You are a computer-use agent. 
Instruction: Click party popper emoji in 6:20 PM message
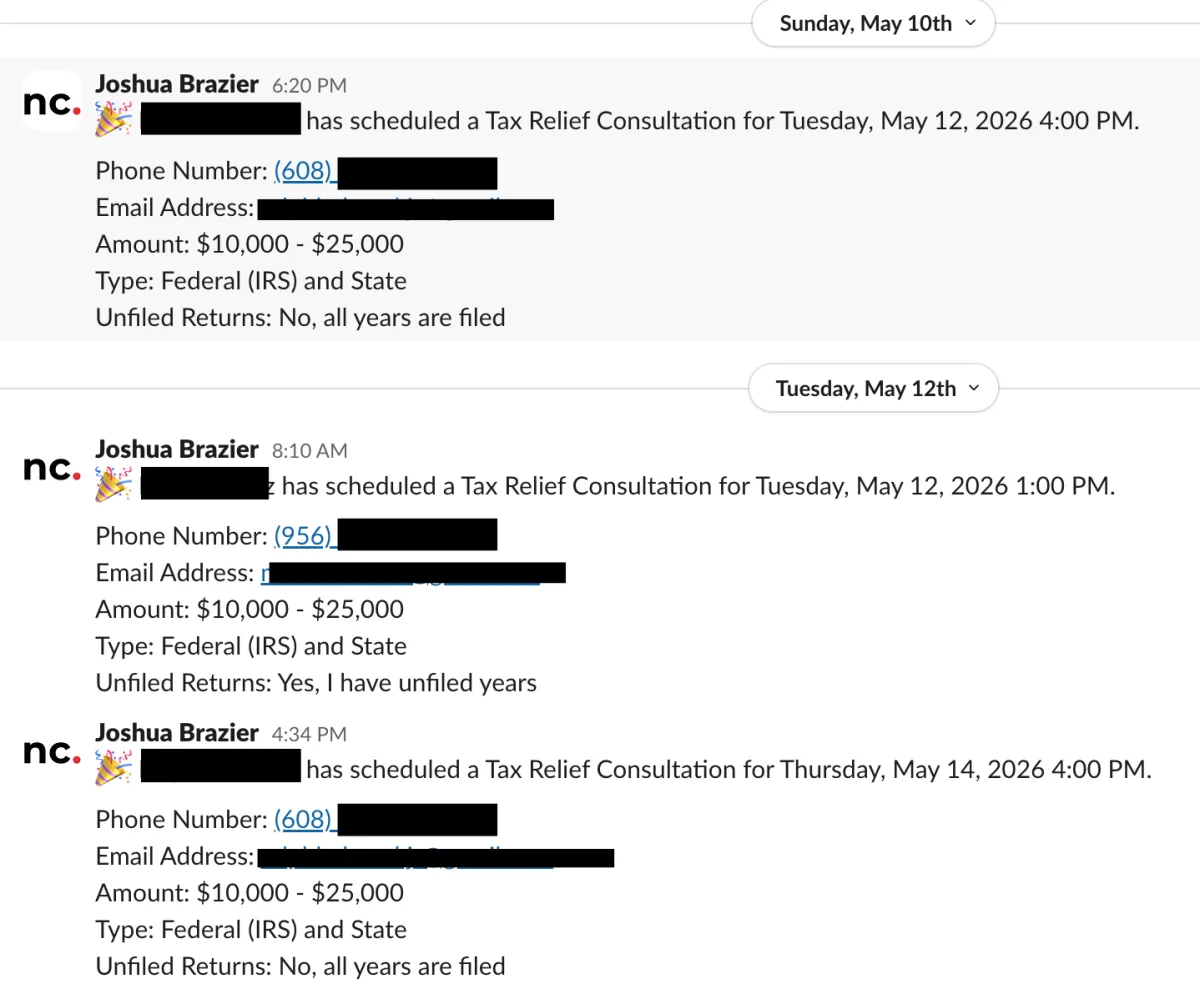tap(114, 120)
